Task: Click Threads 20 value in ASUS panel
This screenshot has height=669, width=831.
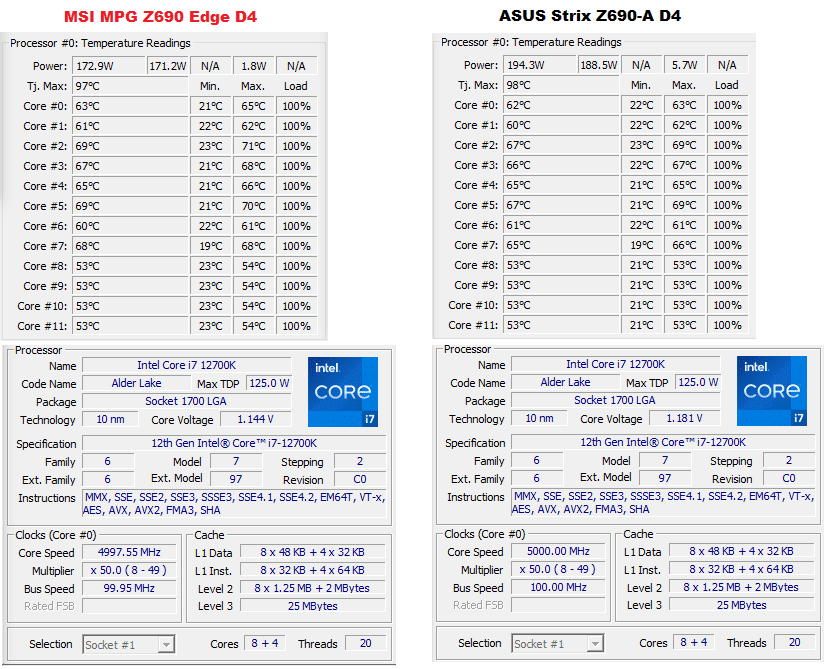Action: pos(794,642)
